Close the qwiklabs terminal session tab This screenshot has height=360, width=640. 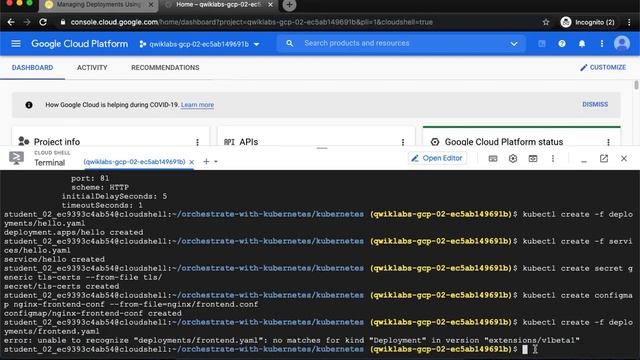click(191, 162)
